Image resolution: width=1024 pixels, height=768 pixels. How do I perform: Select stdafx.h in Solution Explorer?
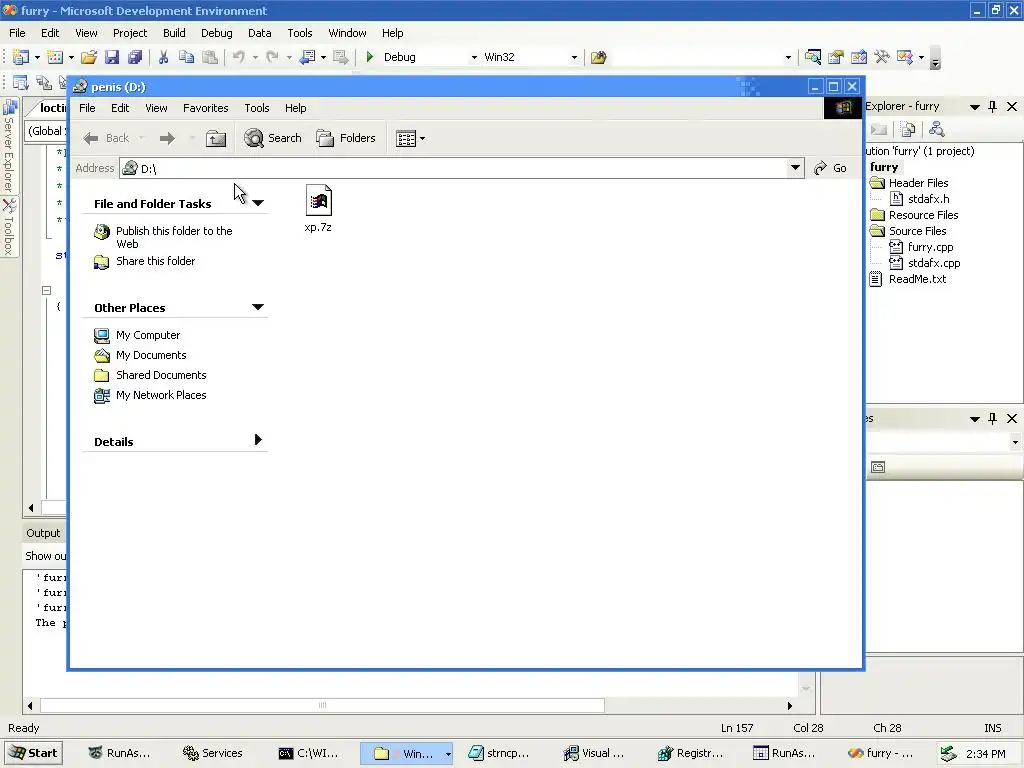tap(920, 199)
